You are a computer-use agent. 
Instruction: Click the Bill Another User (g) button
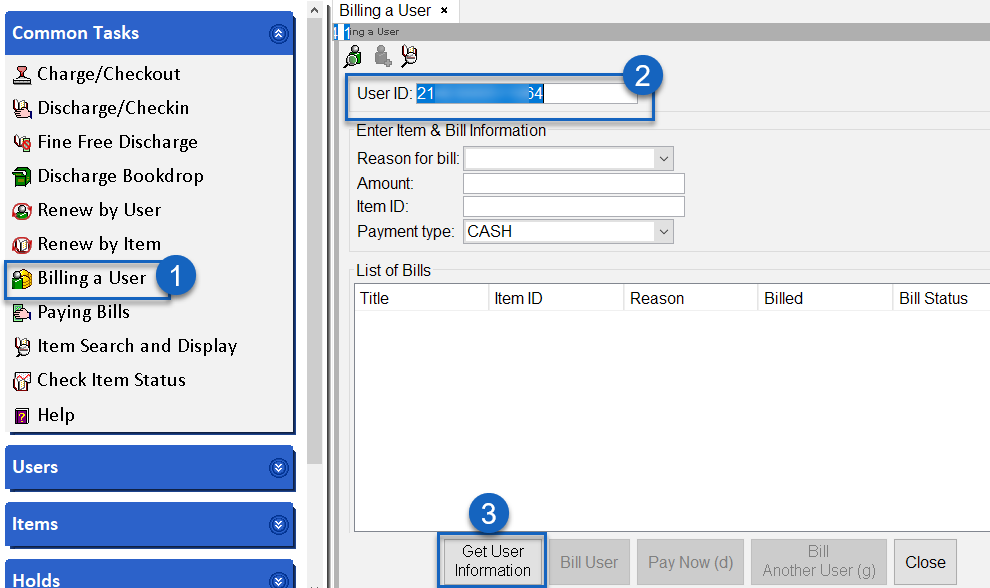click(819, 562)
